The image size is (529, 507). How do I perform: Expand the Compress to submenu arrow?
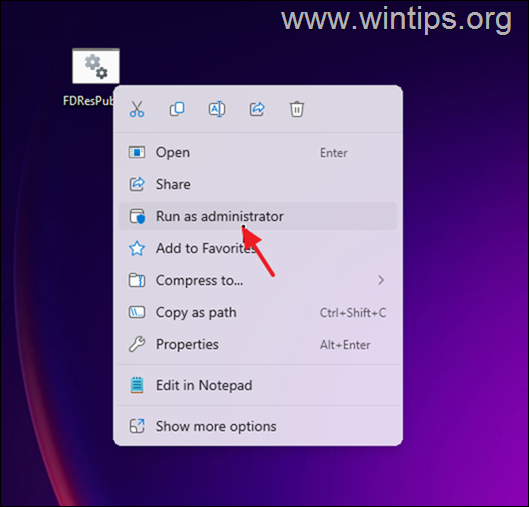381,280
